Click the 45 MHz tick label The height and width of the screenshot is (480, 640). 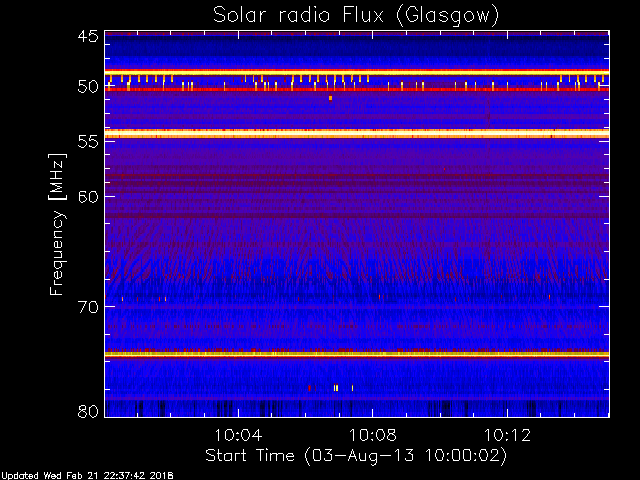click(87, 37)
